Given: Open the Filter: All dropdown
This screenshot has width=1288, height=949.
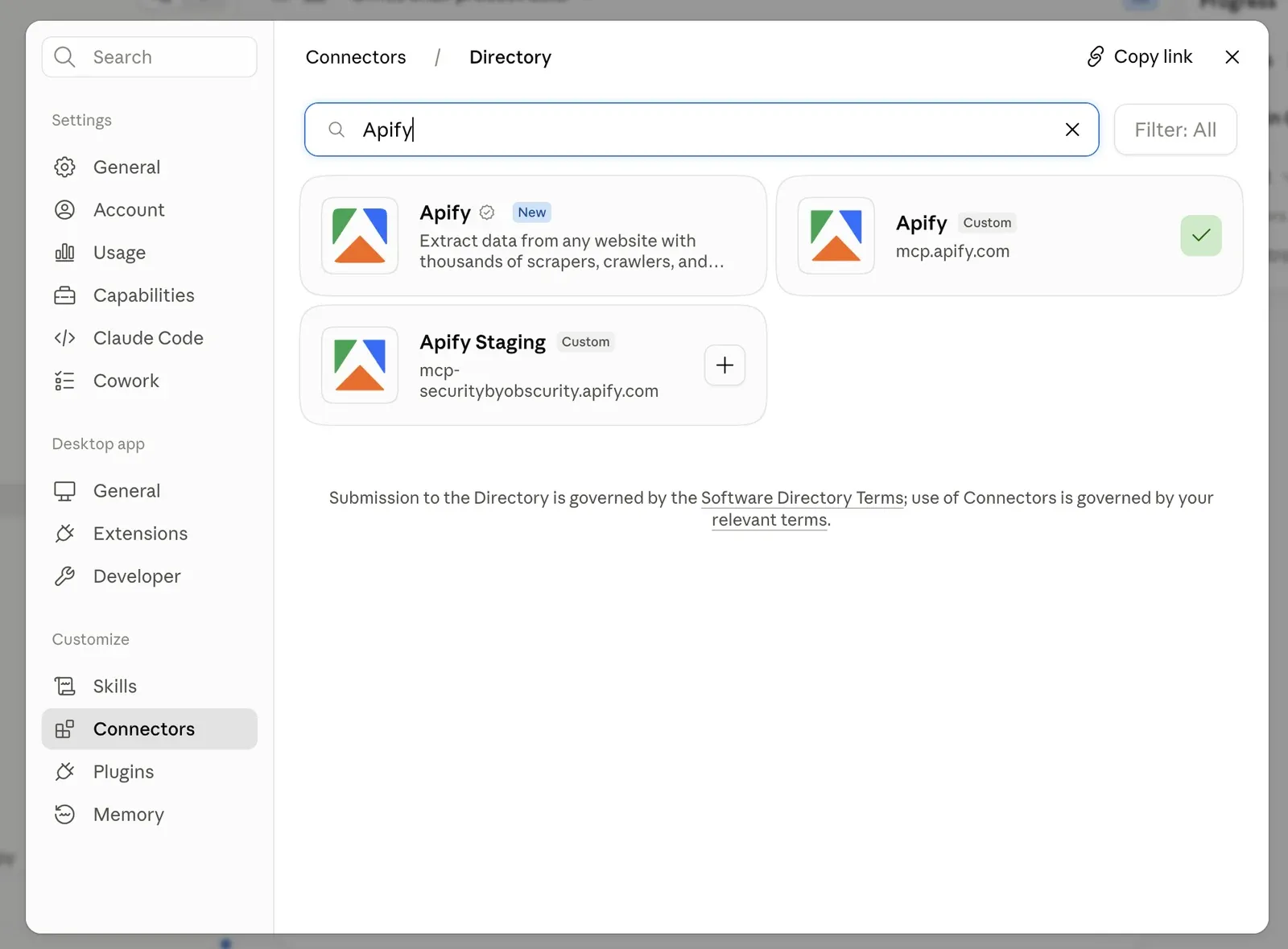Looking at the screenshot, I should (x=1175, y=130).
